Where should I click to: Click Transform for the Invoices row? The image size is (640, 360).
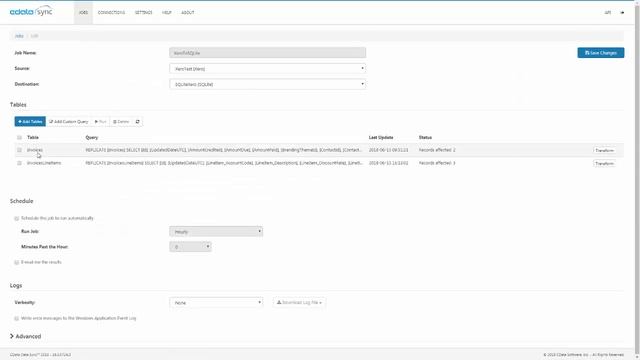(x=604, y=150)
